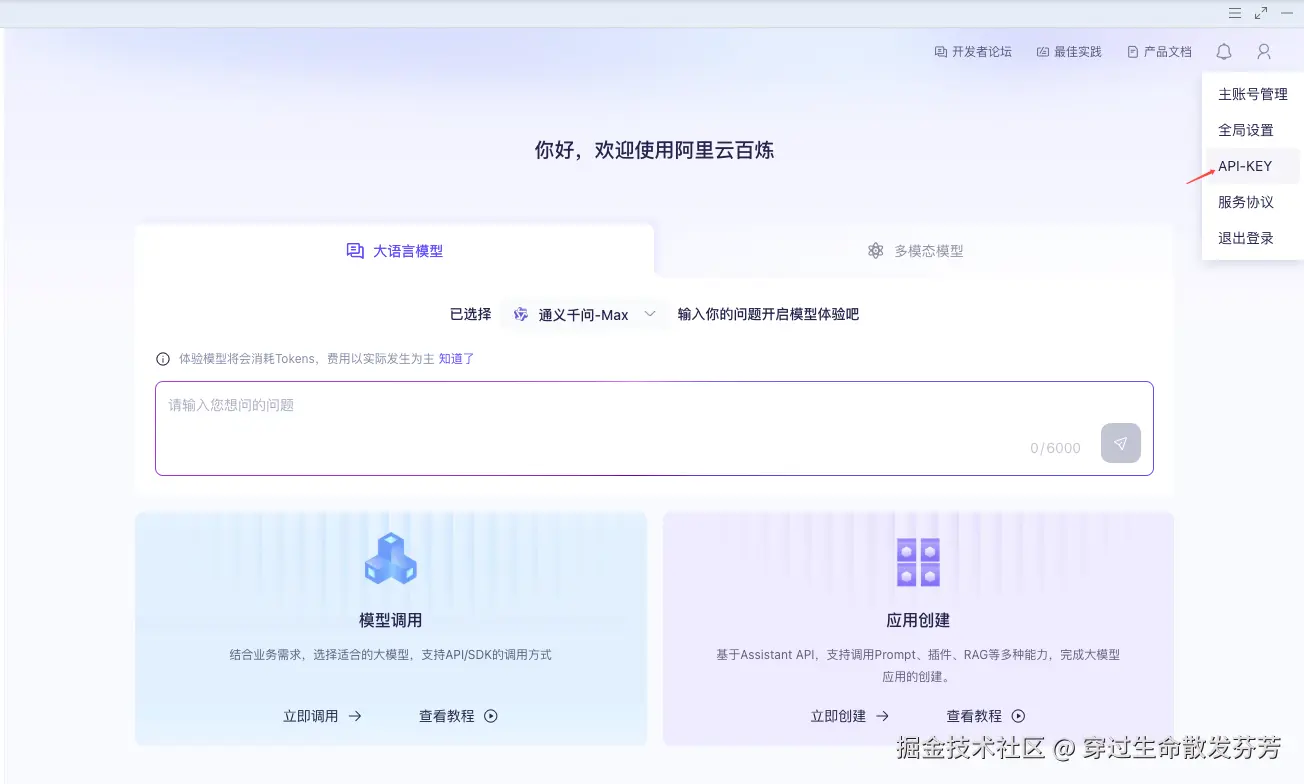The image size is (1304, 784).
Task: Click the hamburger menu icon in title bar
Action: click(1235, 13)
